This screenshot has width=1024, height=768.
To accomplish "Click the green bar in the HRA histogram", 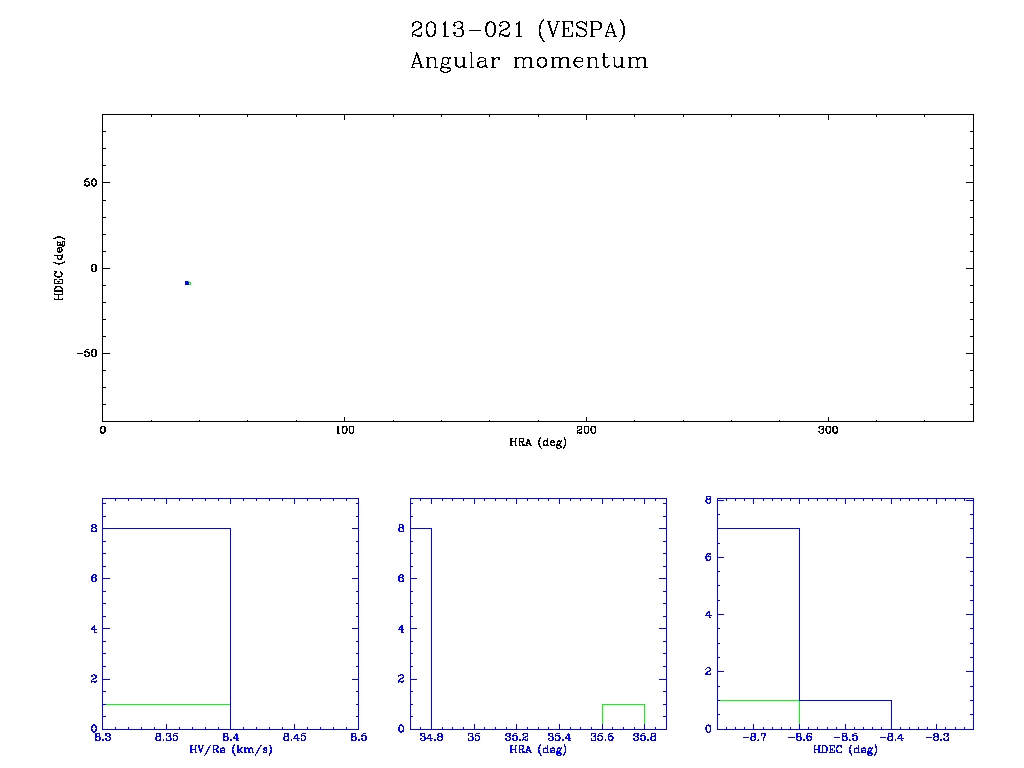I will tap(623, 716).
